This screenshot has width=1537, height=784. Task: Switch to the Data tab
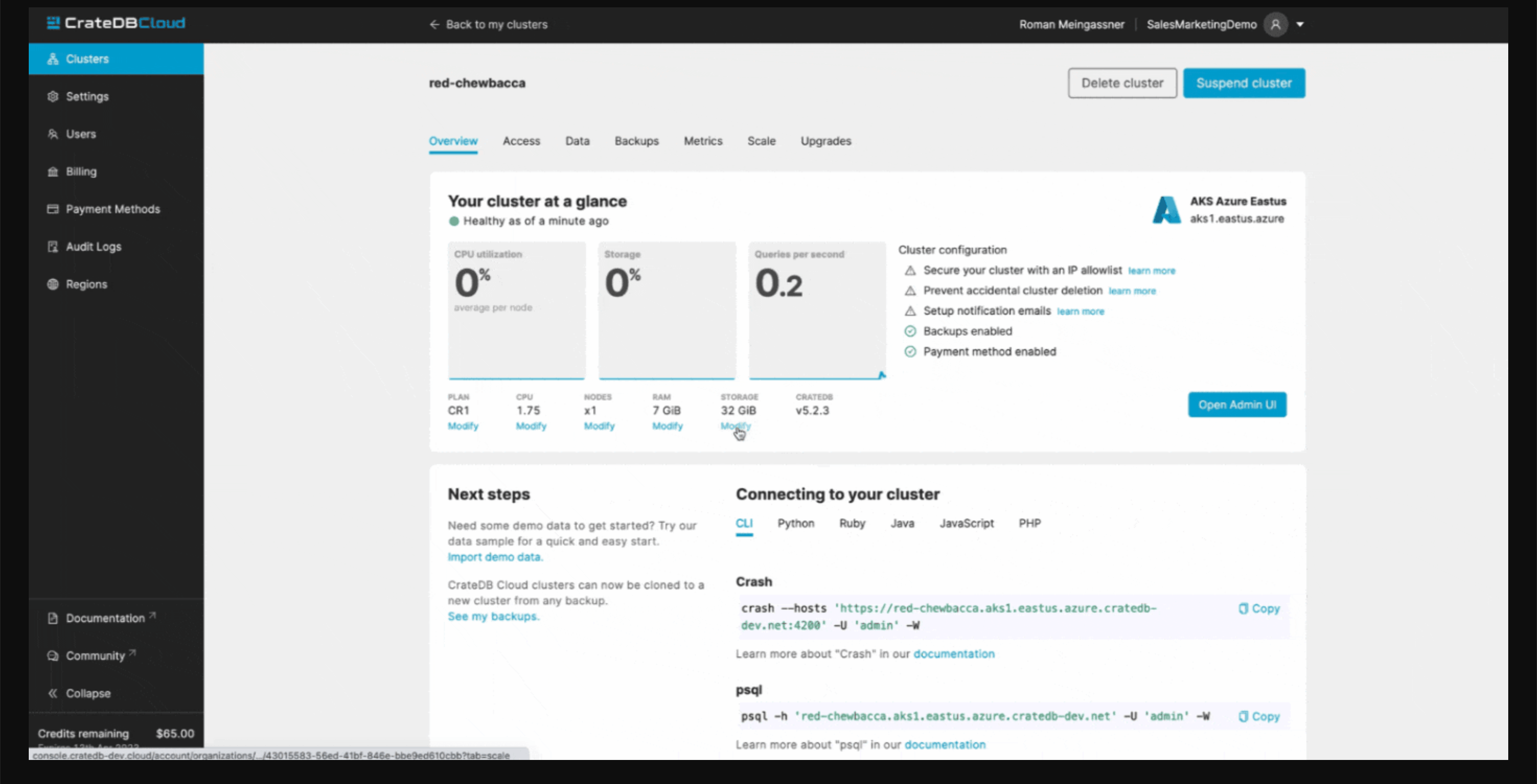577,142
